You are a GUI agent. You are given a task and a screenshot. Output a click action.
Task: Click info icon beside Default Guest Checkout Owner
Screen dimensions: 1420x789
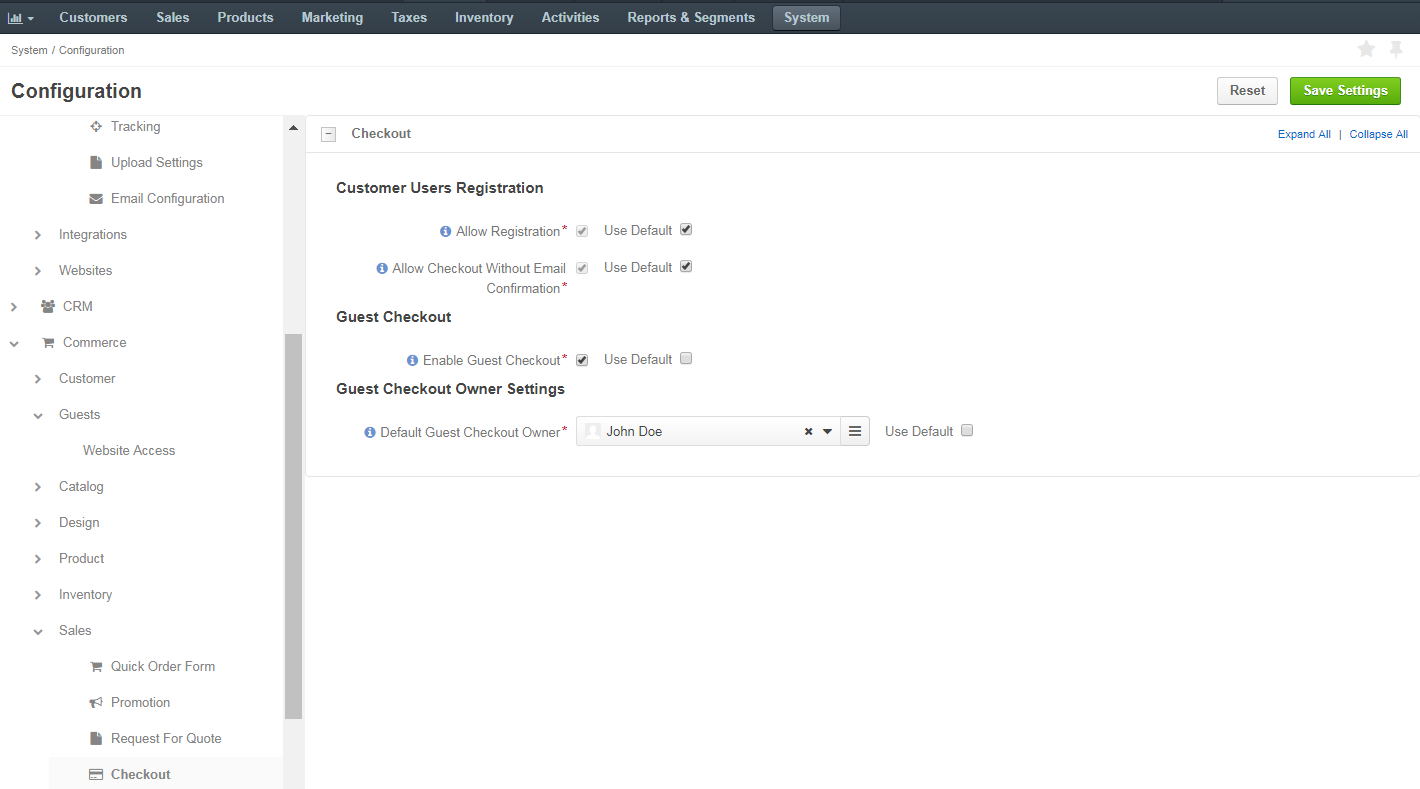tap(370, 432)
